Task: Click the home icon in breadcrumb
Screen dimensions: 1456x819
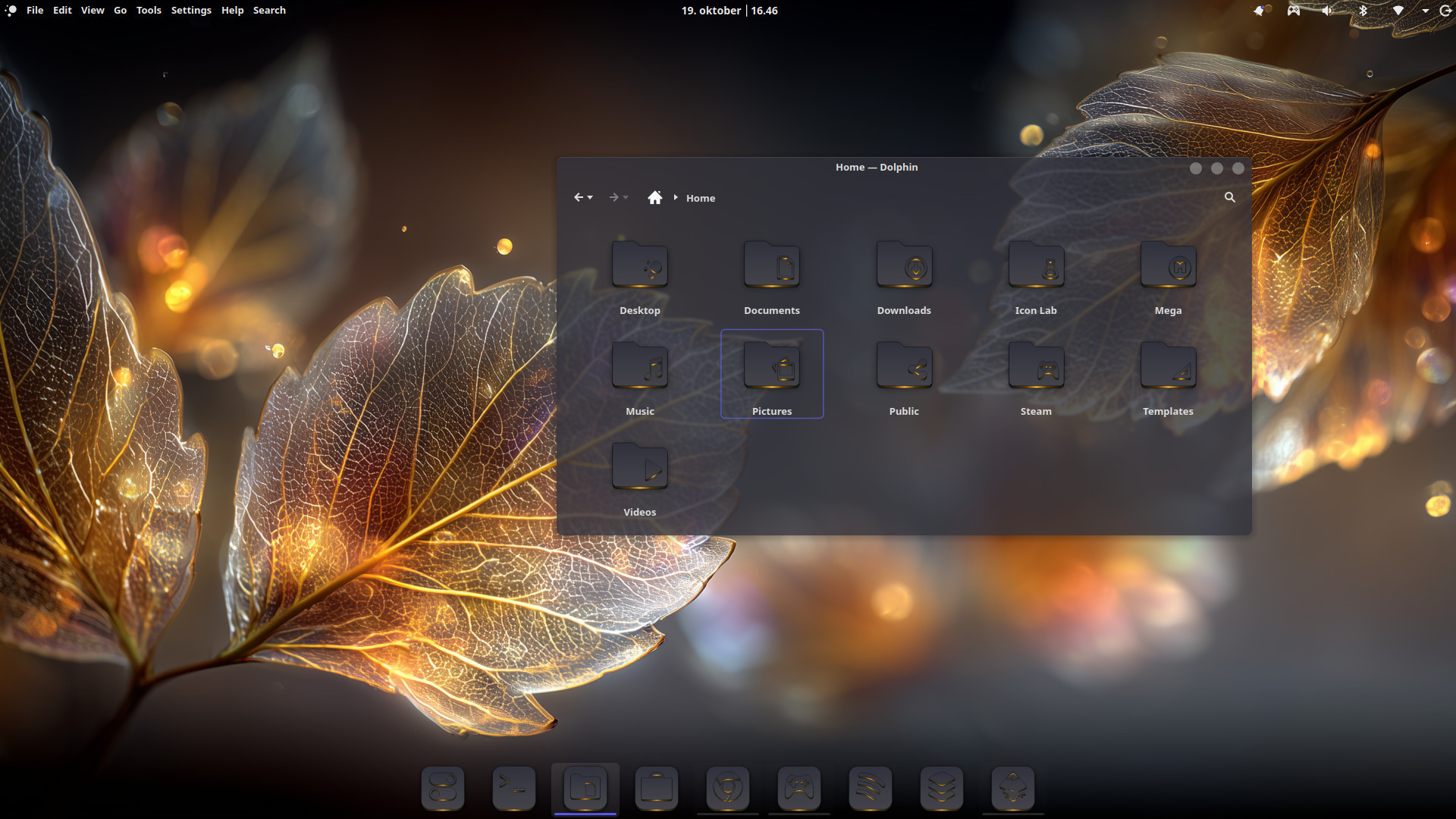Action: click(654, 197)
